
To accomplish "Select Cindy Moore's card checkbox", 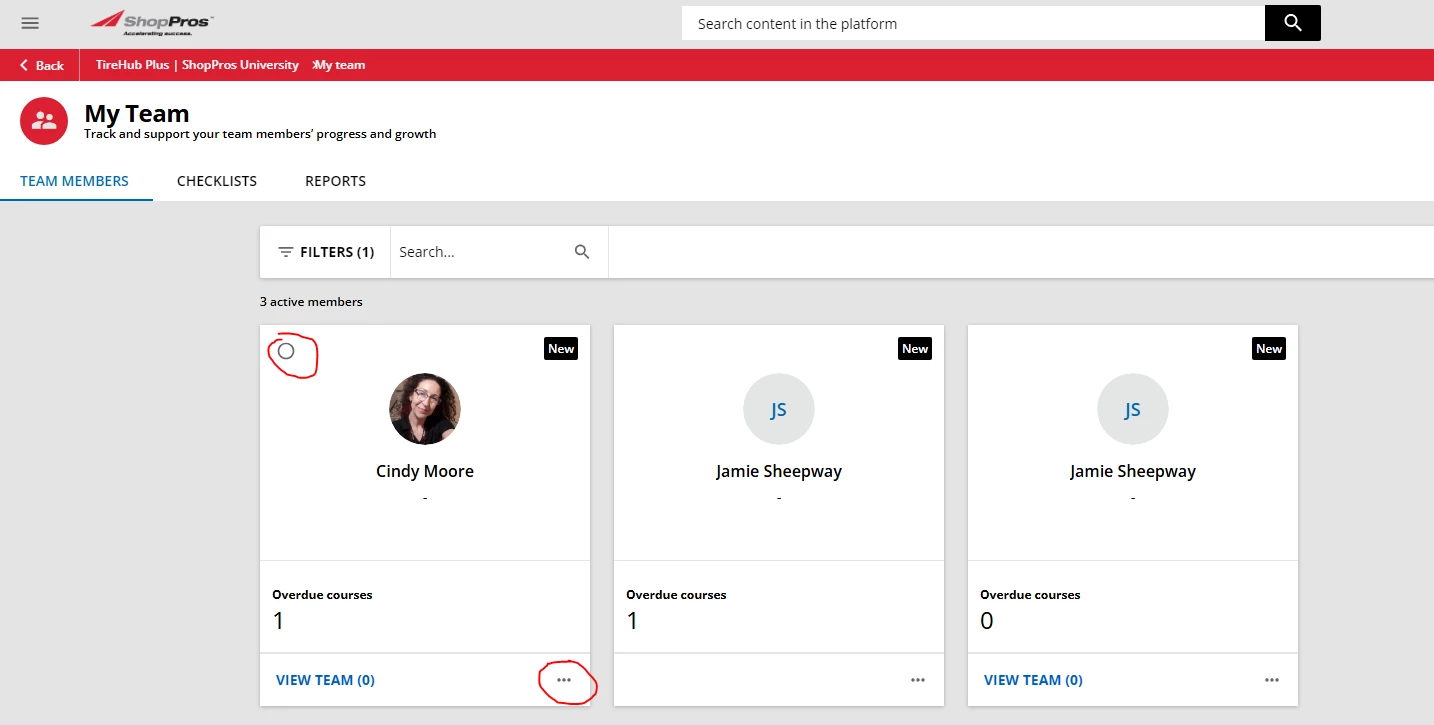I will click(286, 351).
